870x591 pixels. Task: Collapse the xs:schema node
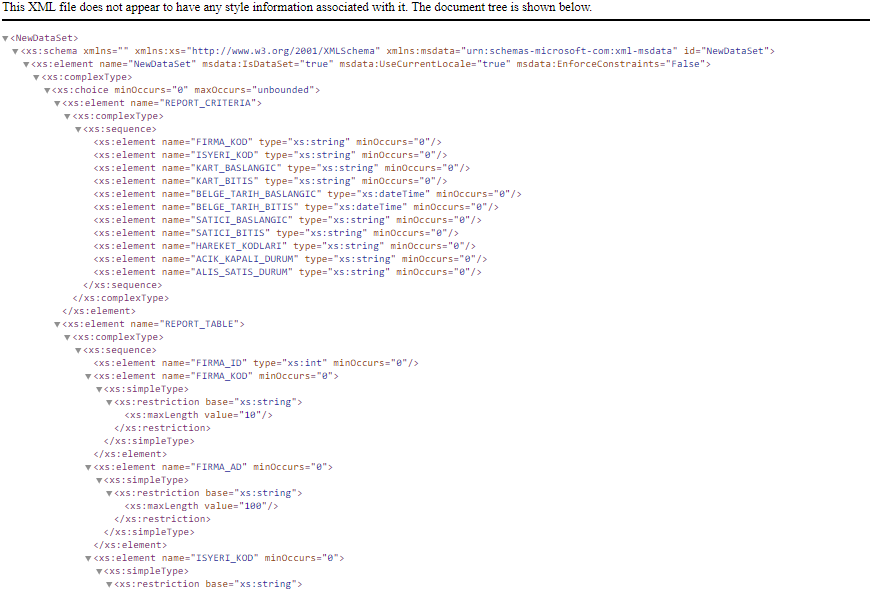[16, 51]
